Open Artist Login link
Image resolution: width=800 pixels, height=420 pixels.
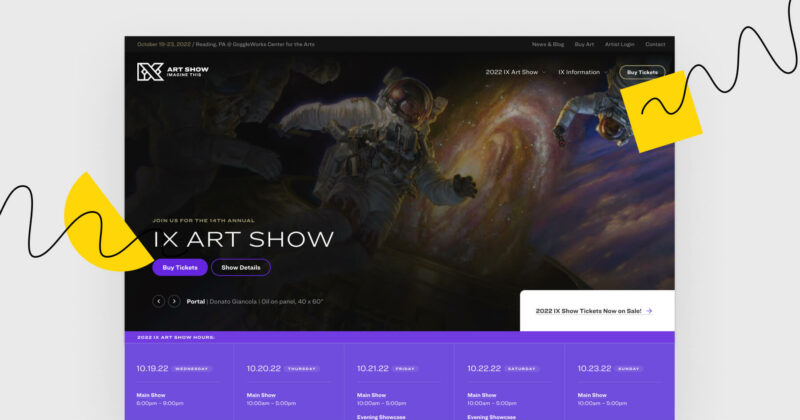click(619, 44)
